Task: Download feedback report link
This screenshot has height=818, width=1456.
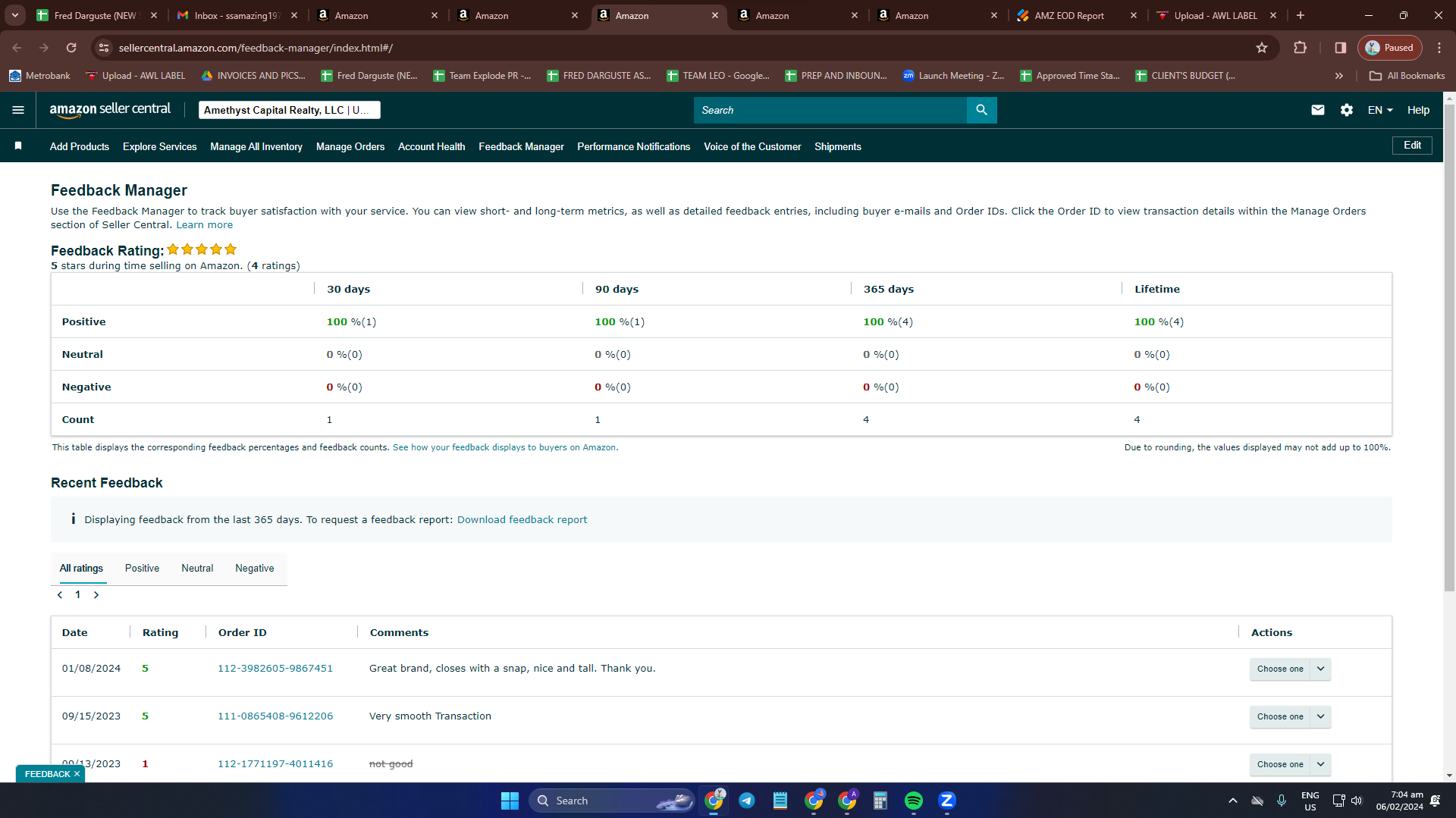Action: 522,520
